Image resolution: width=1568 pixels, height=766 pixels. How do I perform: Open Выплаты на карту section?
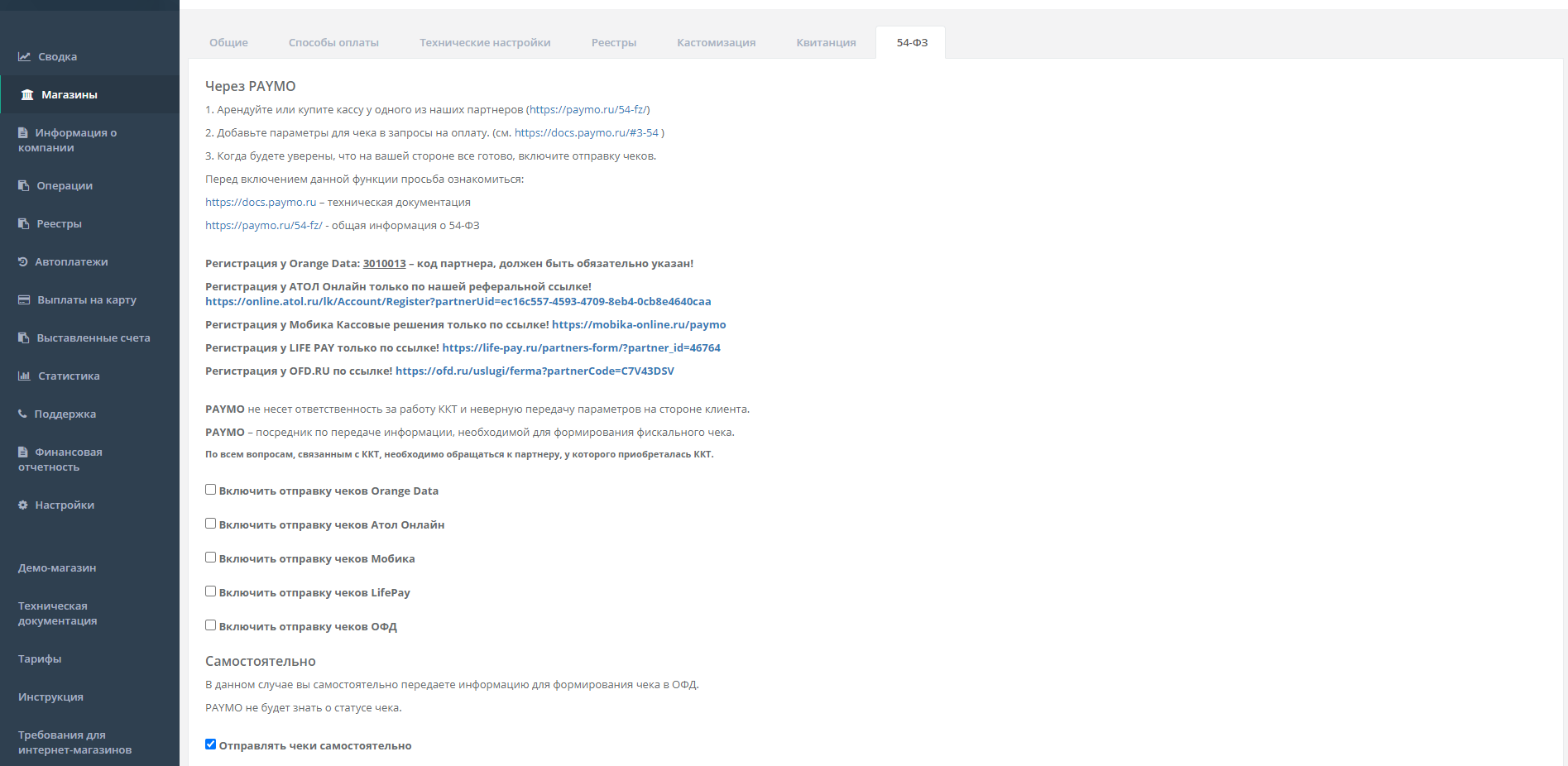[89, 300]
